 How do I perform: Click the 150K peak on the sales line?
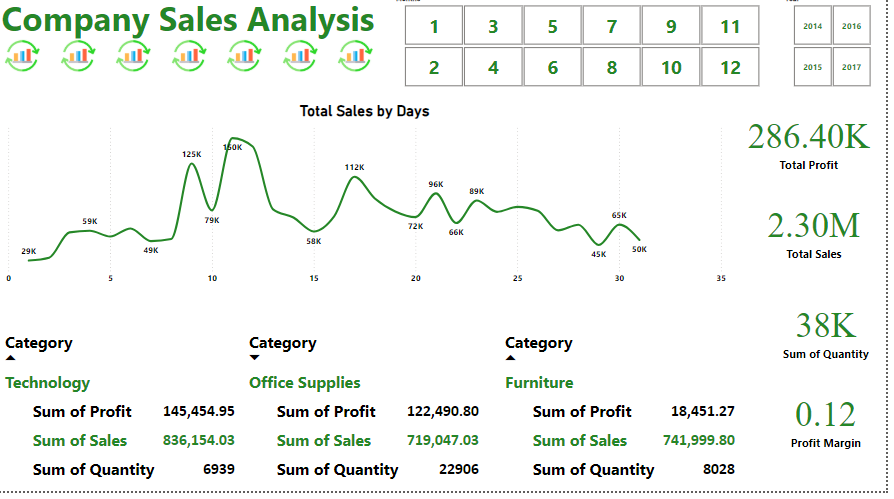(233, 139)
